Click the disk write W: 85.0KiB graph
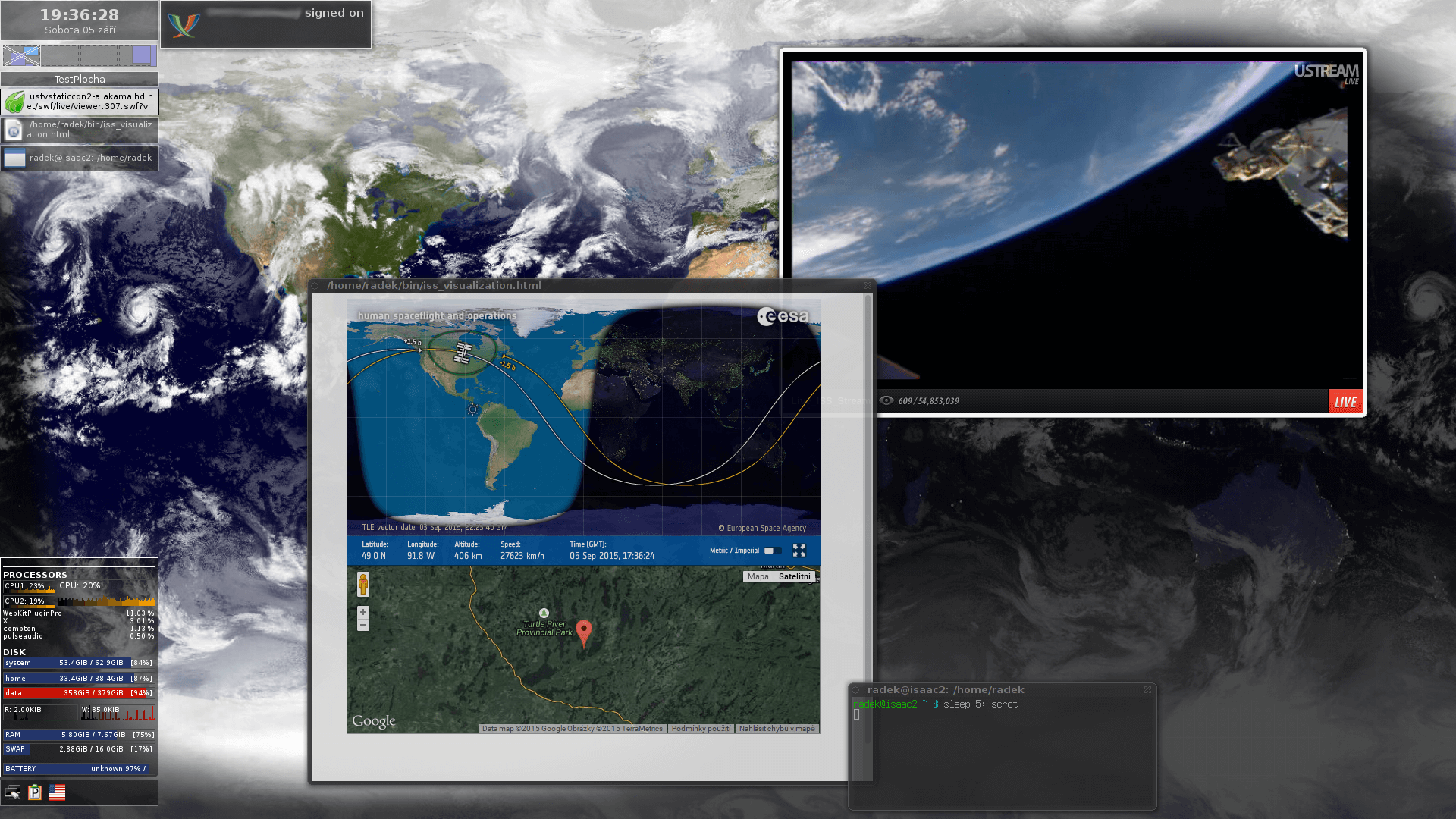Screen dimensions: 1456x819 pyautogui.click(x=118, y=713)
